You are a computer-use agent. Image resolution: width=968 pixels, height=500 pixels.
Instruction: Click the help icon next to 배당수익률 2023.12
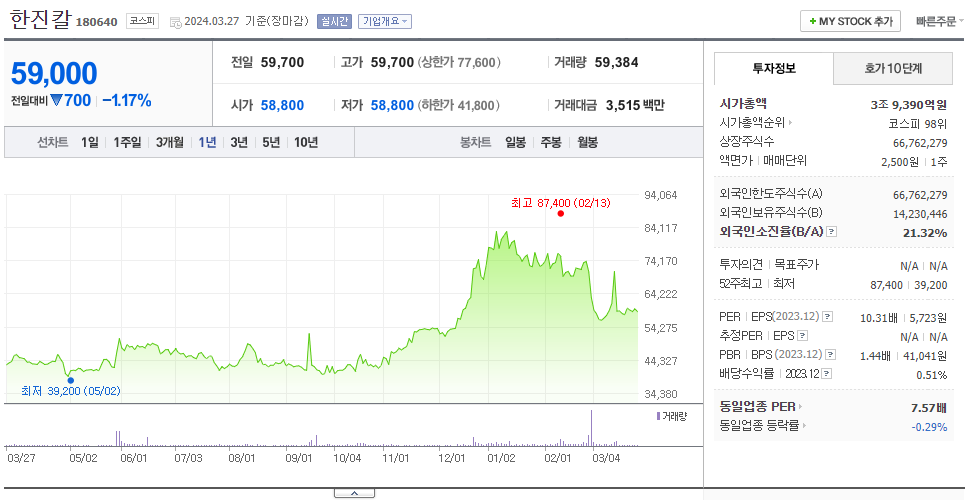(x=827, y=374)
